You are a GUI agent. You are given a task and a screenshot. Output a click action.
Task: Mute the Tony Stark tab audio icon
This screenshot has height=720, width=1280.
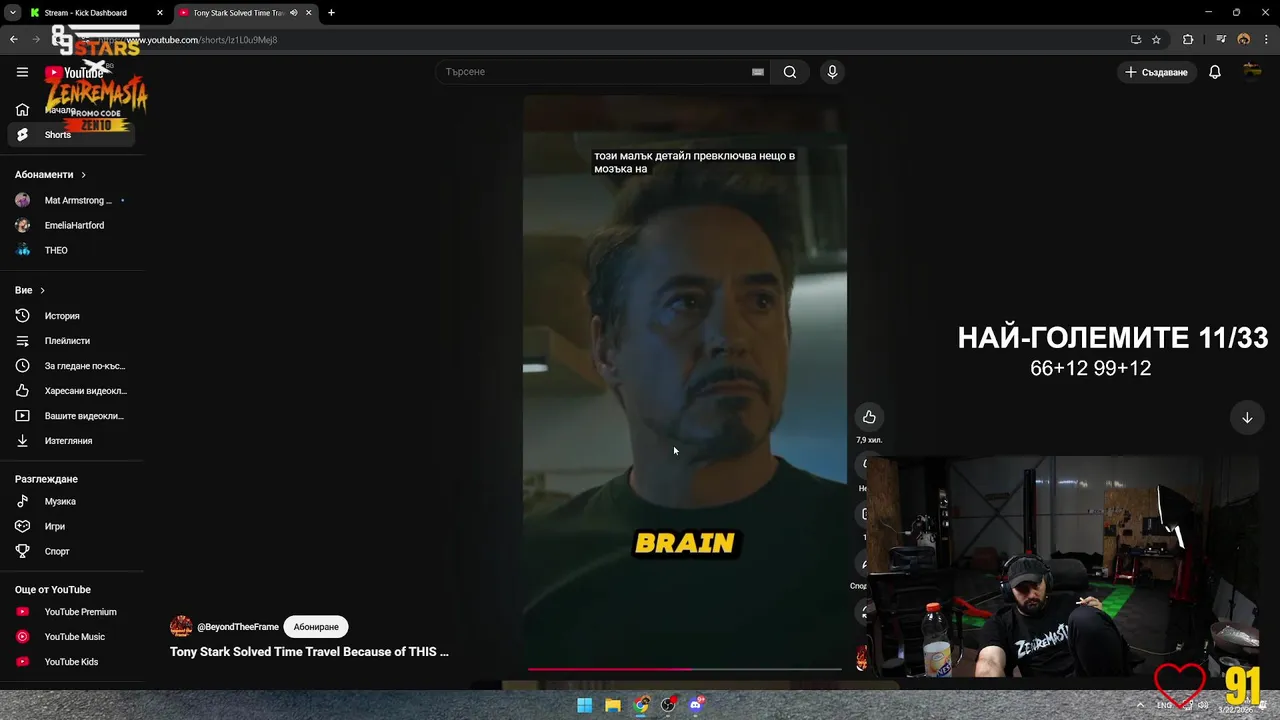pos(293,13)
